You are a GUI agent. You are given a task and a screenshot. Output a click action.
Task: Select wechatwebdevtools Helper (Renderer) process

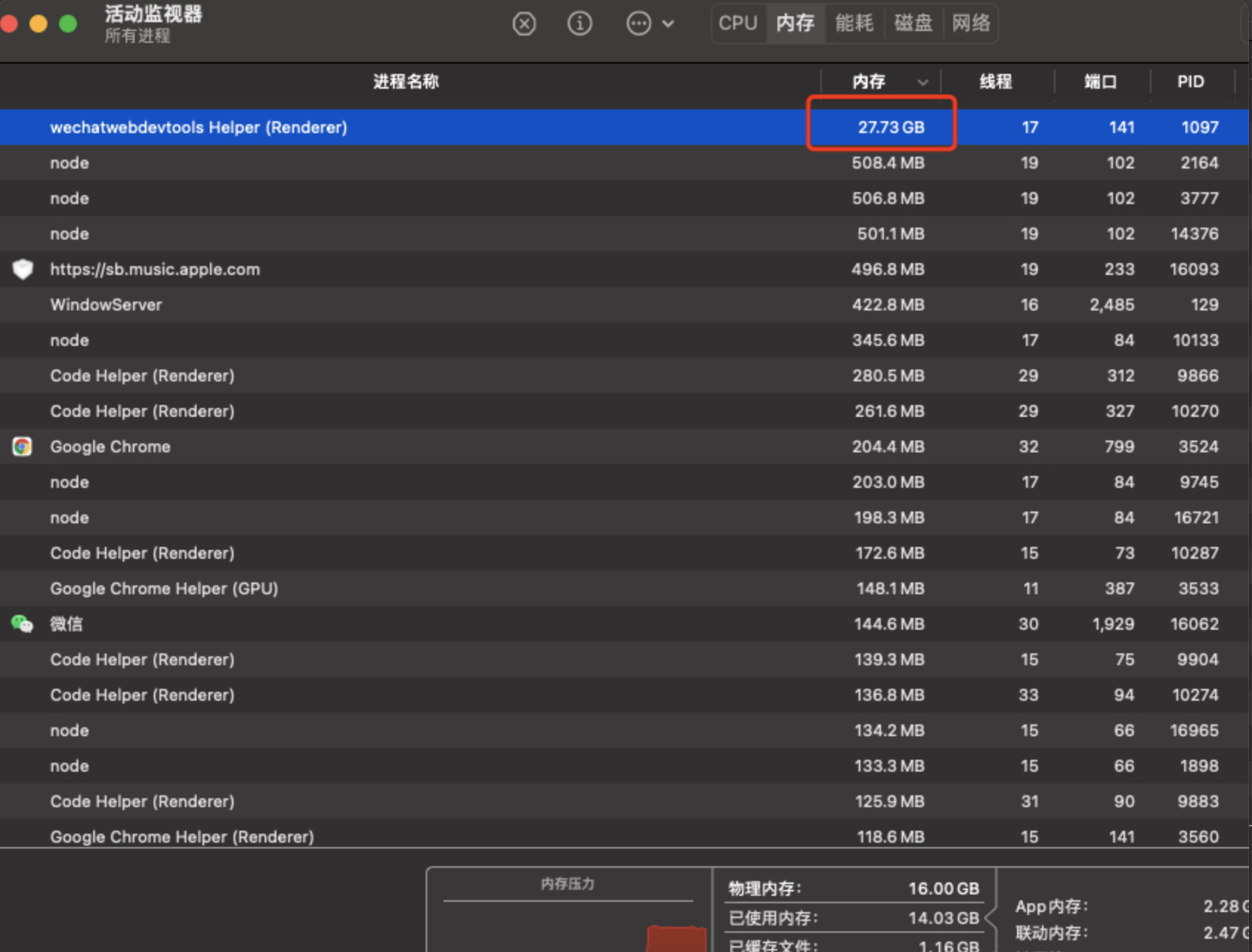625,127
